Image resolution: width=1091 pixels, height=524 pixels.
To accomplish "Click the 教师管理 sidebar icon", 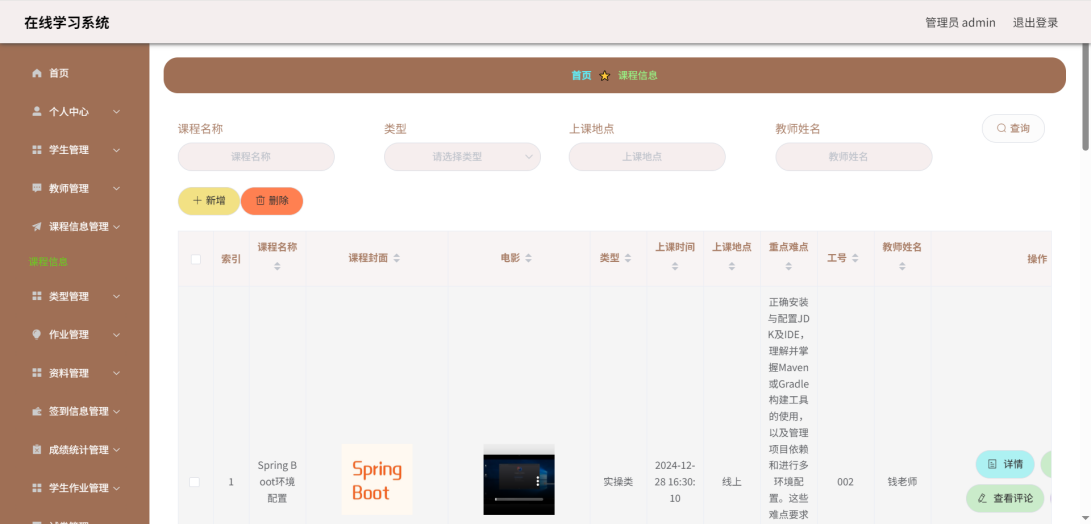I will pos(37,188).
